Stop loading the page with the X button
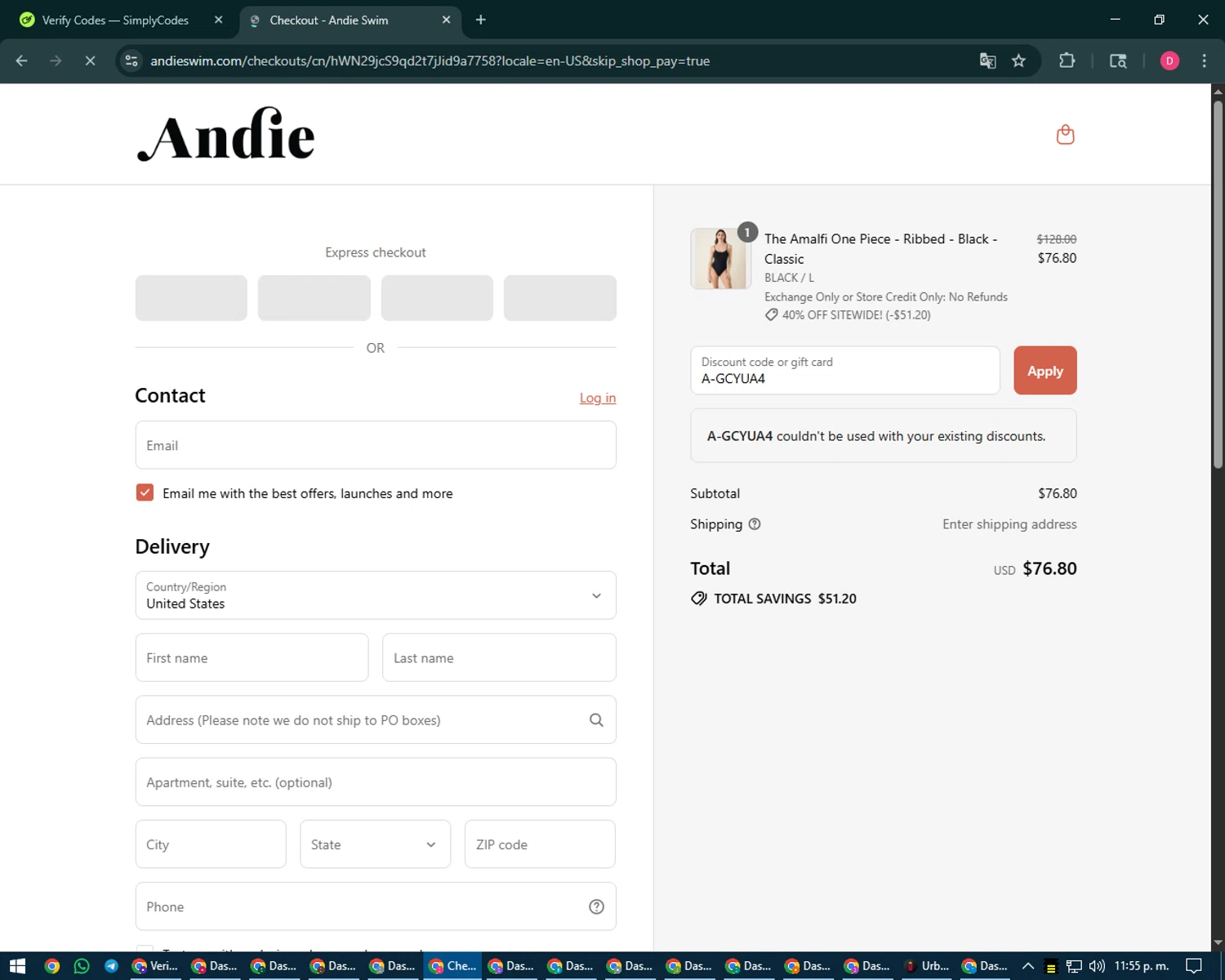1225x980 pixels. click(90, 60)
